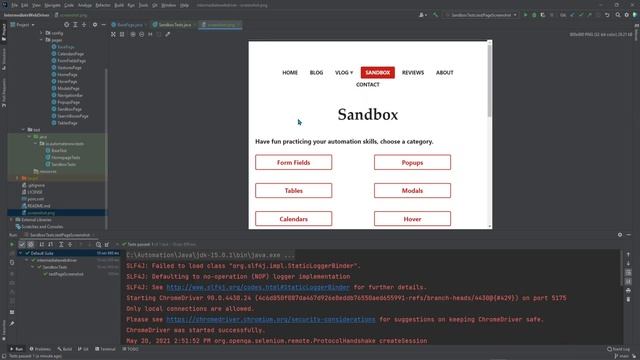
Task: Open the File menu
Action: [x=15, y=5]
